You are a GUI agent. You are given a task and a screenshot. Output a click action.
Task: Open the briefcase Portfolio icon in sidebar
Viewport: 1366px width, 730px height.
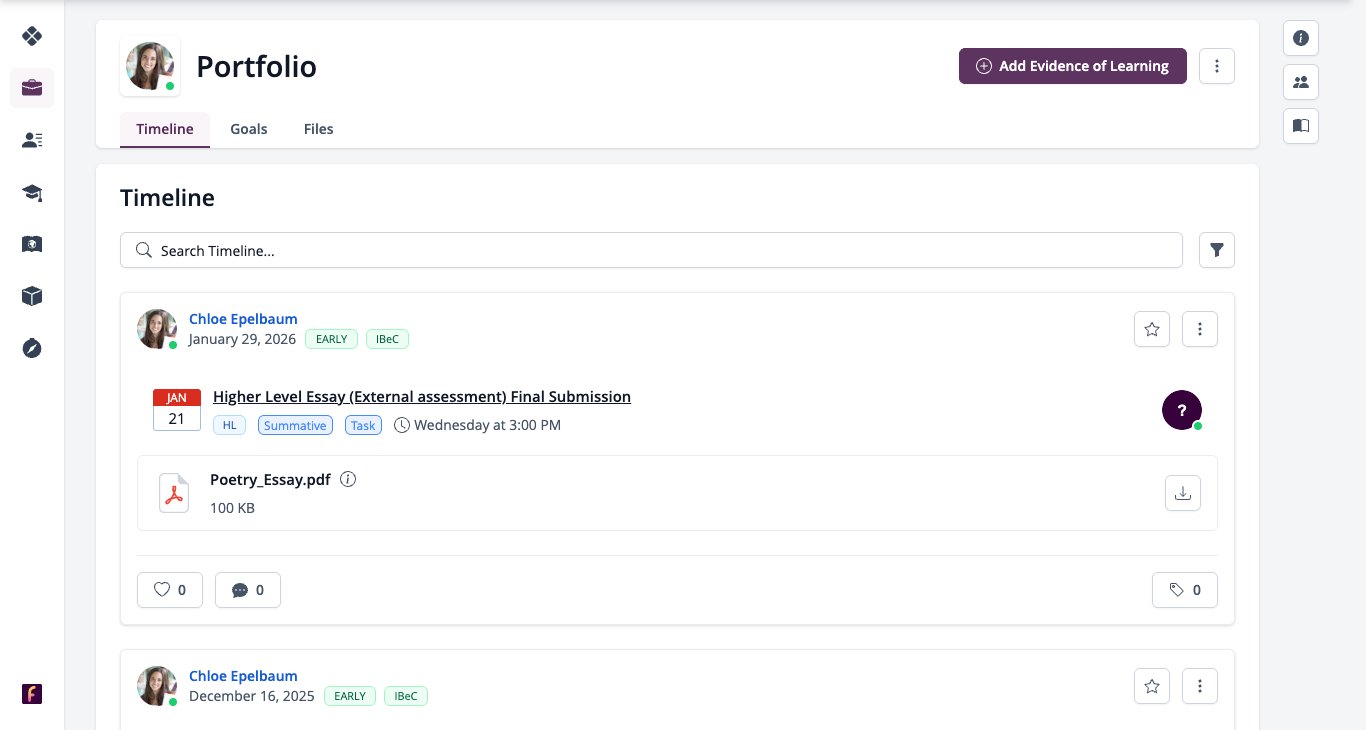[32, 88]
